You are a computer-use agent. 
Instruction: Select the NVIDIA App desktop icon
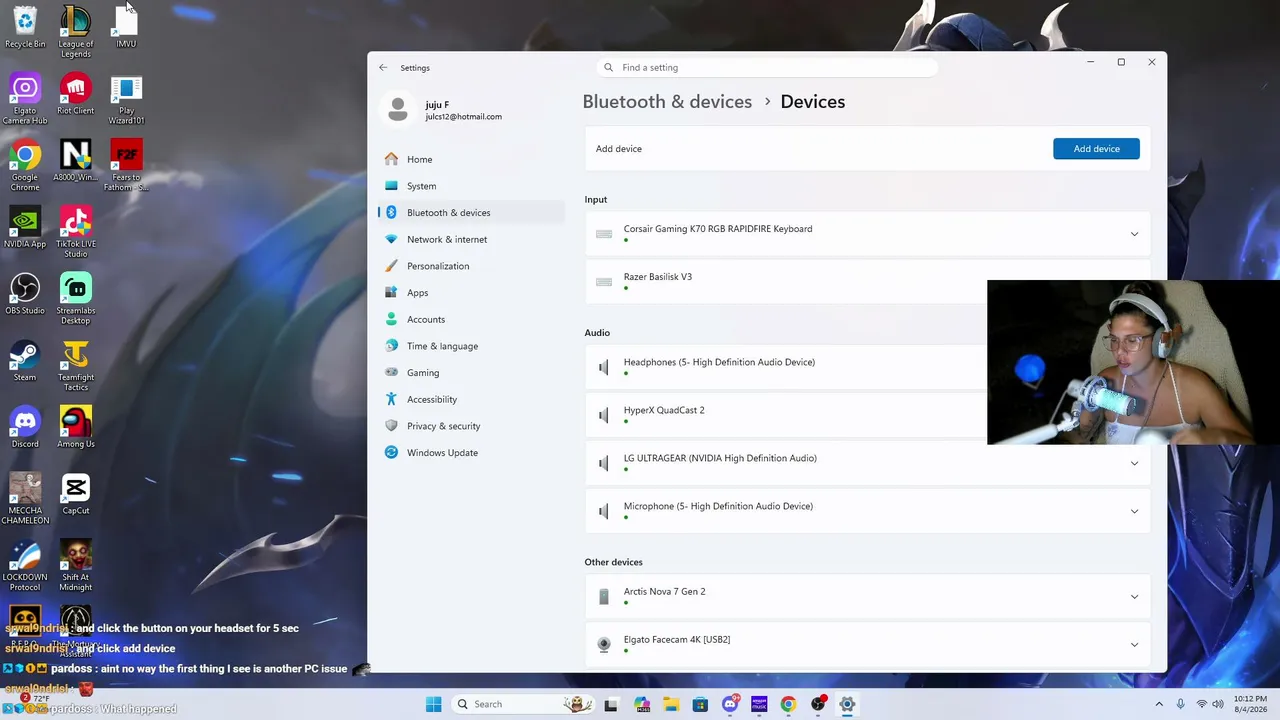tap(25, 228)
